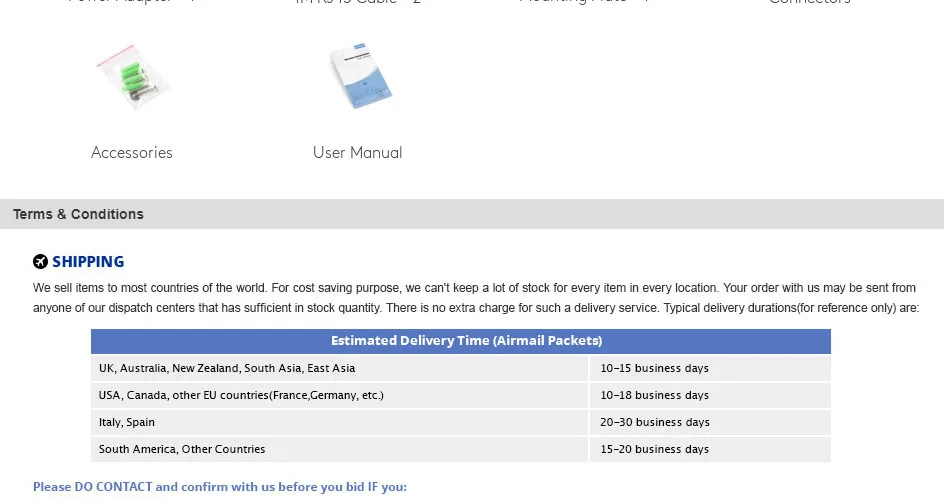Click the 20-30 business days cell
The width and height of the screenshot is (944, 500).
[710, 422]
